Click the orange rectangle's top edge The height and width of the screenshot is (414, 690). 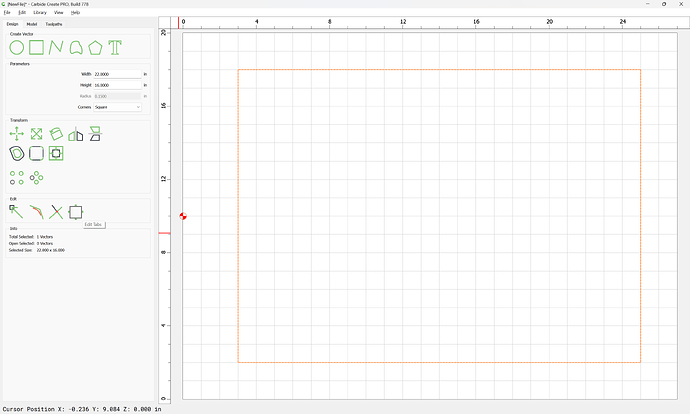point(439,70)
